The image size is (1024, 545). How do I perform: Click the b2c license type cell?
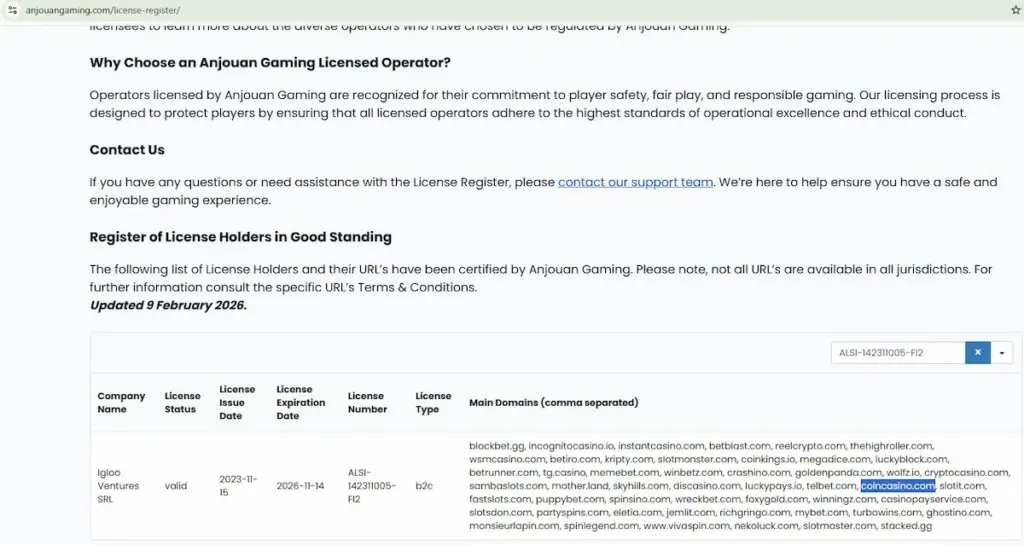click(x=424, y=486)
